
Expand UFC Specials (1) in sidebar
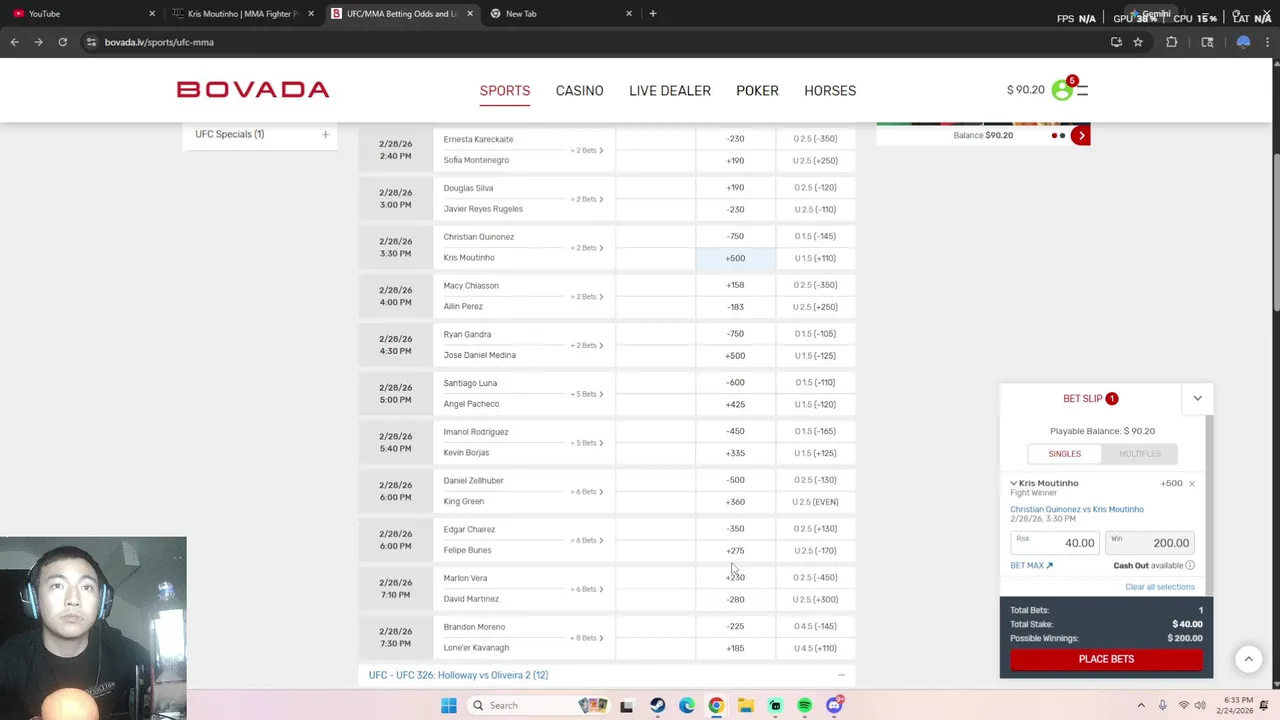pyautogui.click(x=325, y=134)
